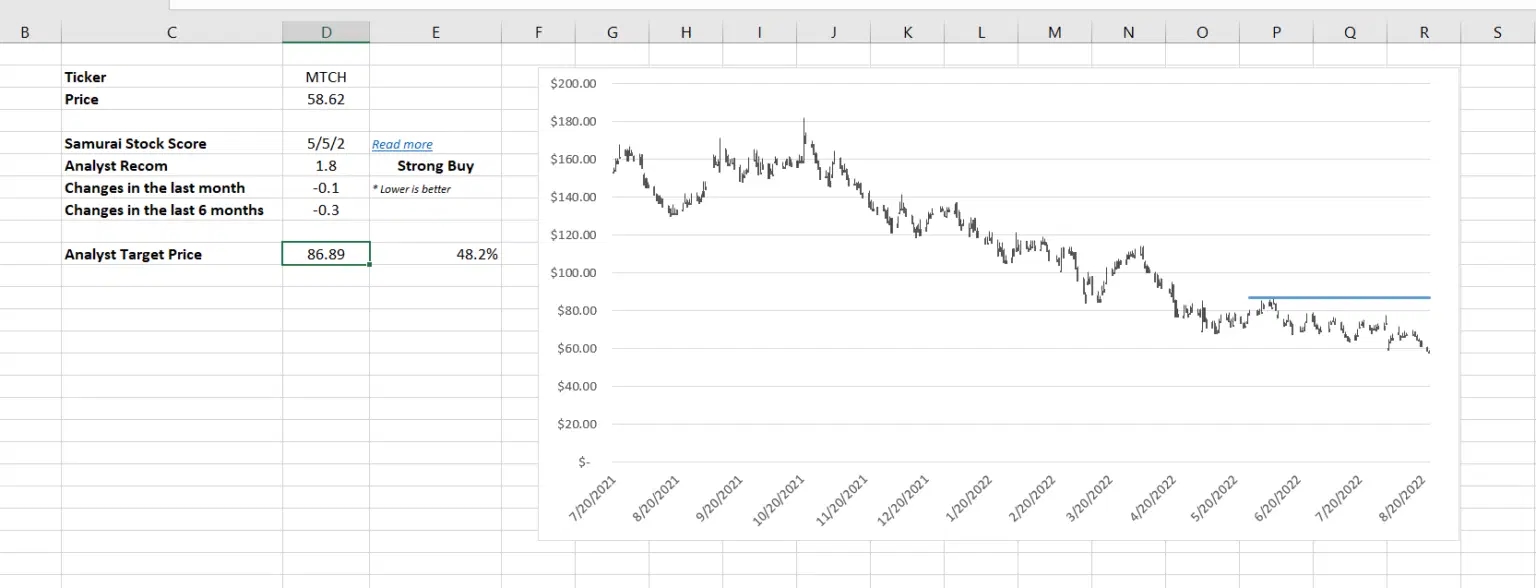Click the fill handle of the selected cell
Image resolution: width=1536 pixels, height=588 pixels.
point(370,266)
